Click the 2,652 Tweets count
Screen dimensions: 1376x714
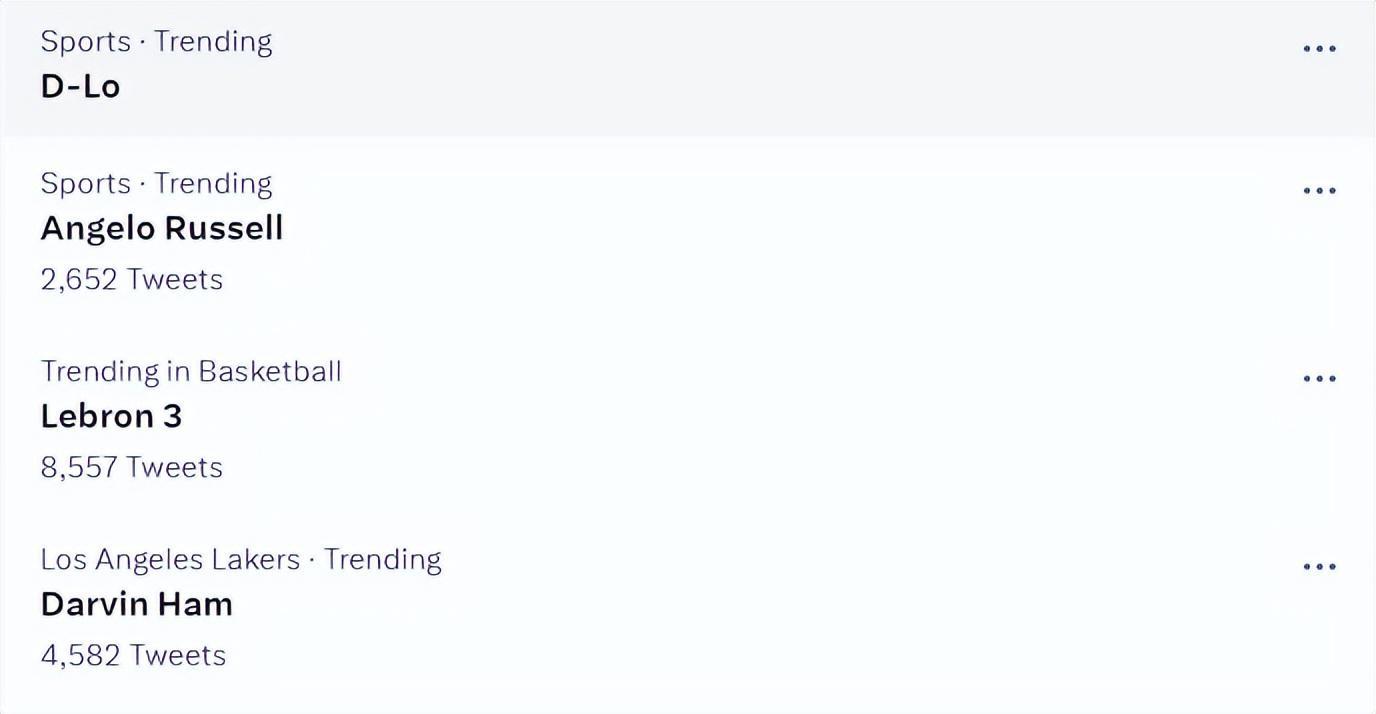(x=132, y=279)
